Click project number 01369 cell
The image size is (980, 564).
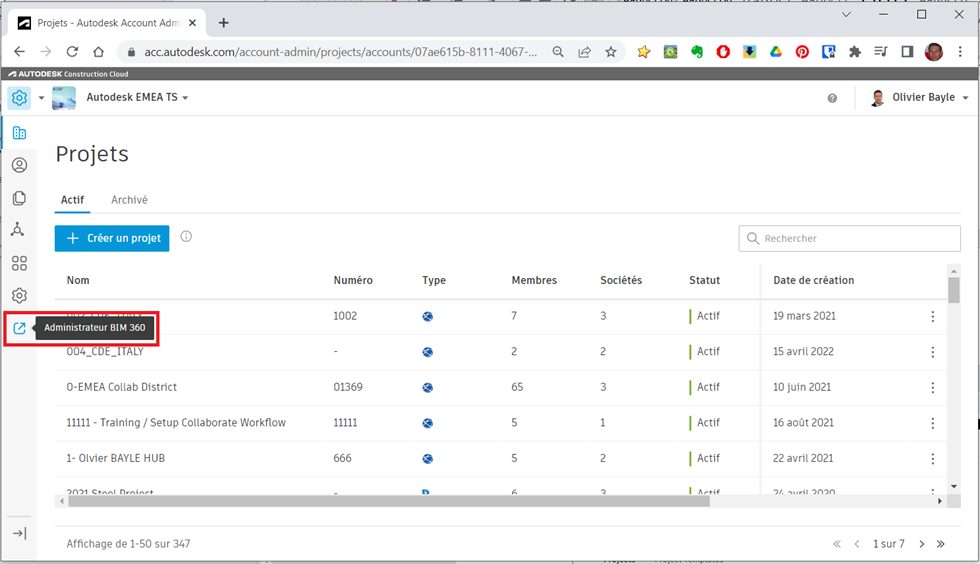348,387
